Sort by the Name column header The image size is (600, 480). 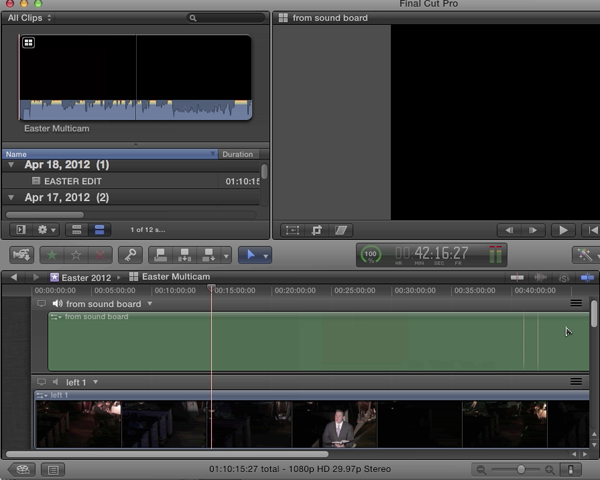click(110, 154)
